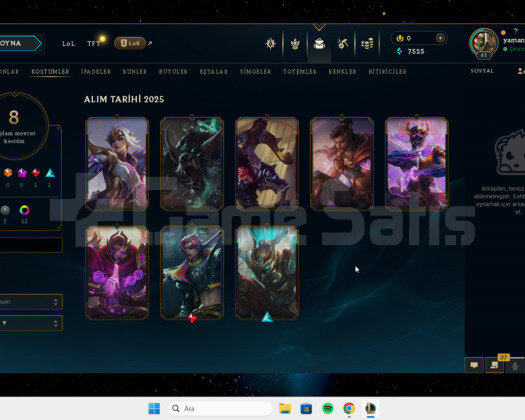Click the Blue Essence icon next to 7525
Image resolution: width=525 pixels, height=420 pixels.
coord(399,51)
